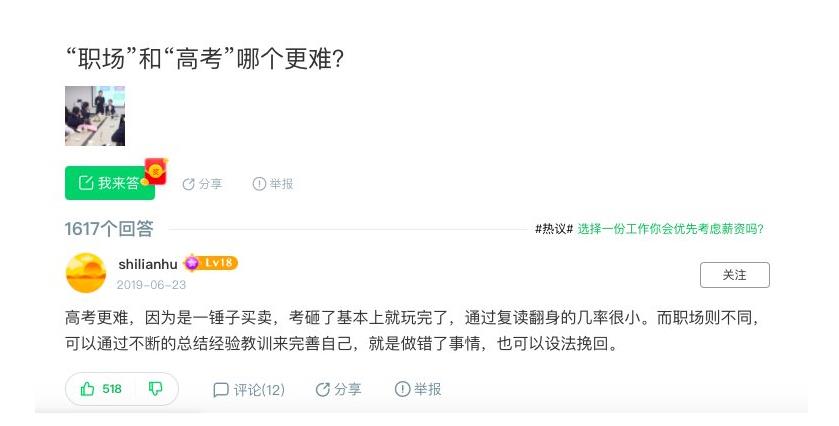The height and width of the screenshot is (426, 839).
Task: Click the answer date 2019-06-23
Action: [x=151, y=284]
